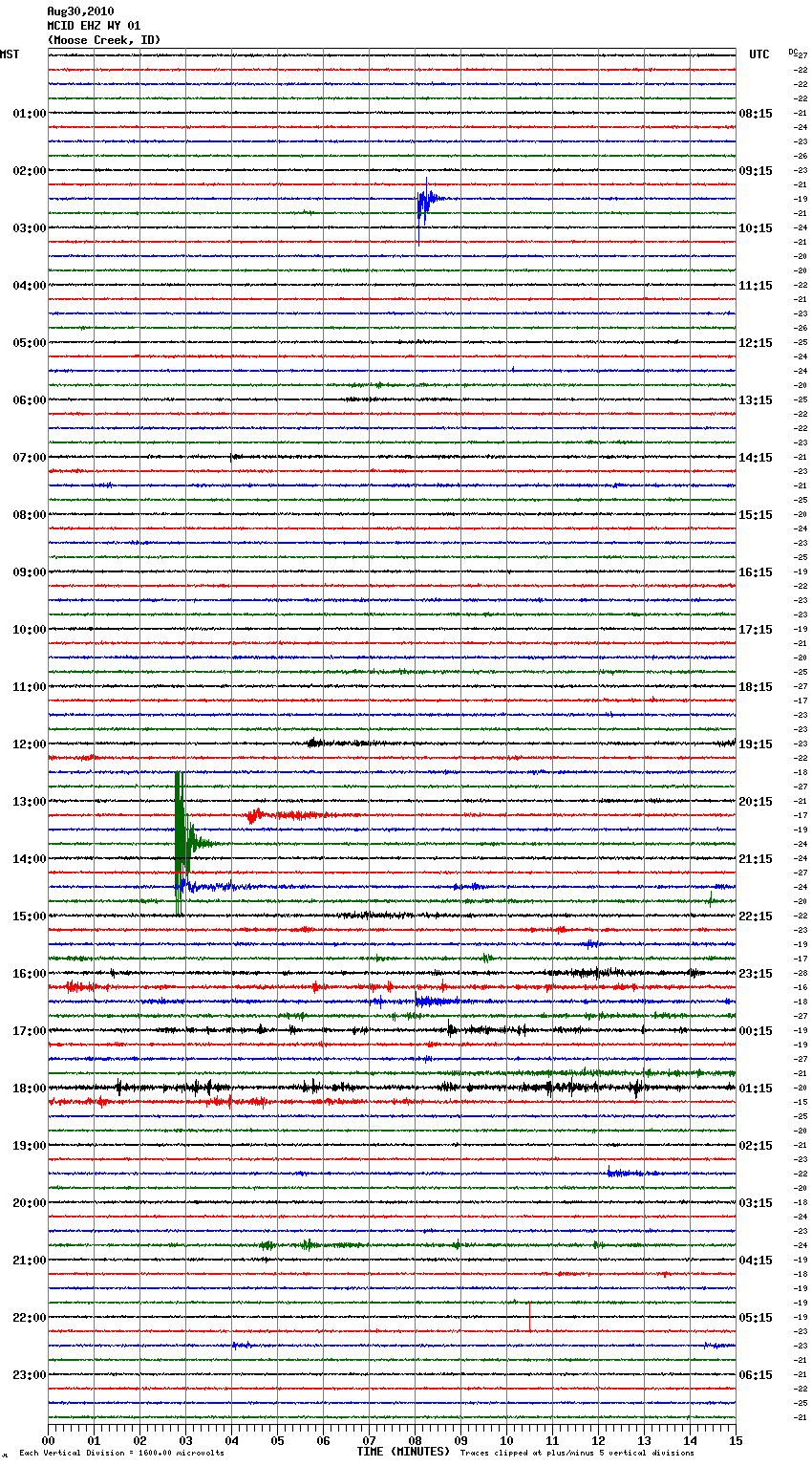Click the 20:15 UTC time label
The image size is (812, 1466).
click(756, 801)
